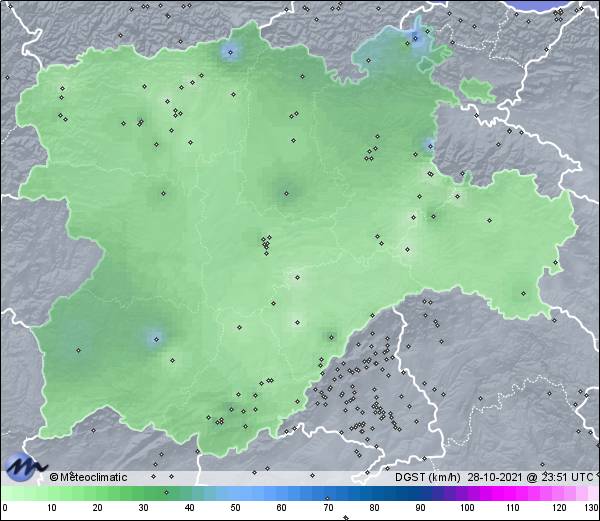The width and height of the screenshot is (600, 521).
Task: Select the diamond marker on the scale near 35
Action: pos(166,492)
